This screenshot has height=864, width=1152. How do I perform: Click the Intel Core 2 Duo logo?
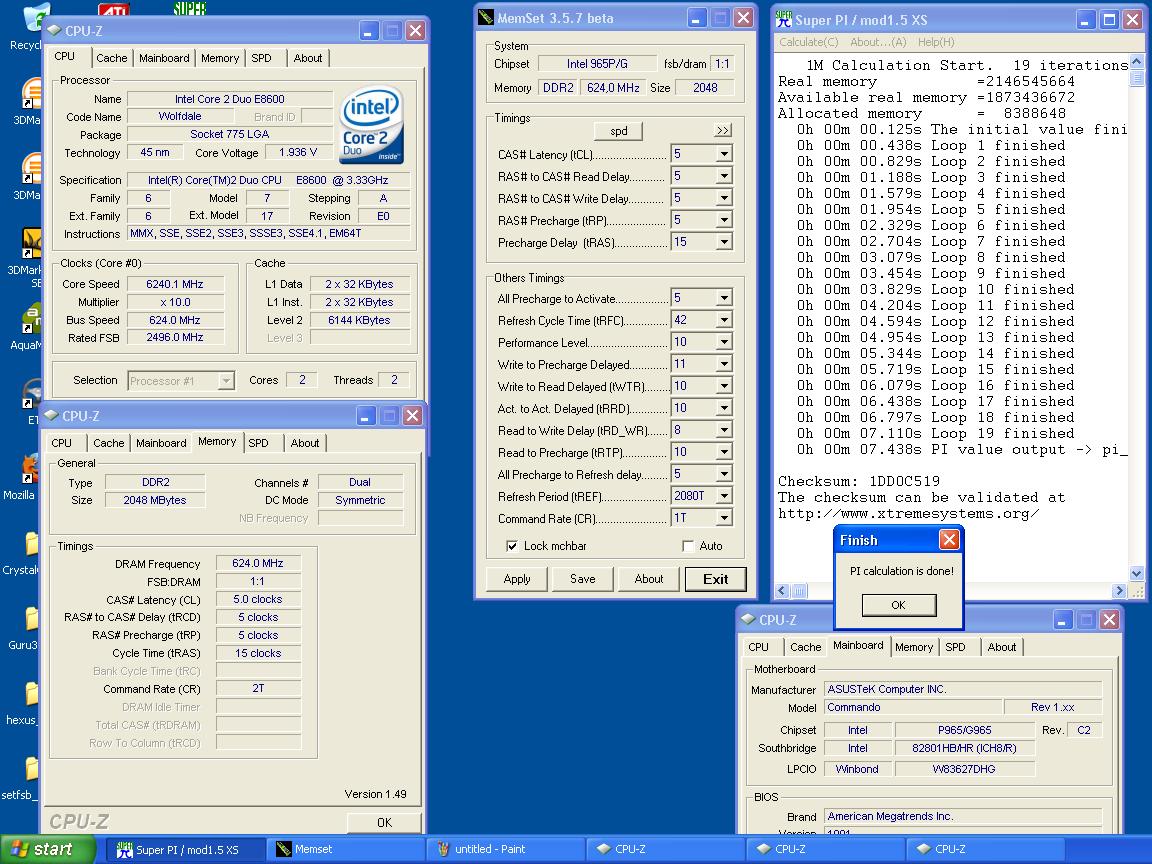tap(372, 125)
